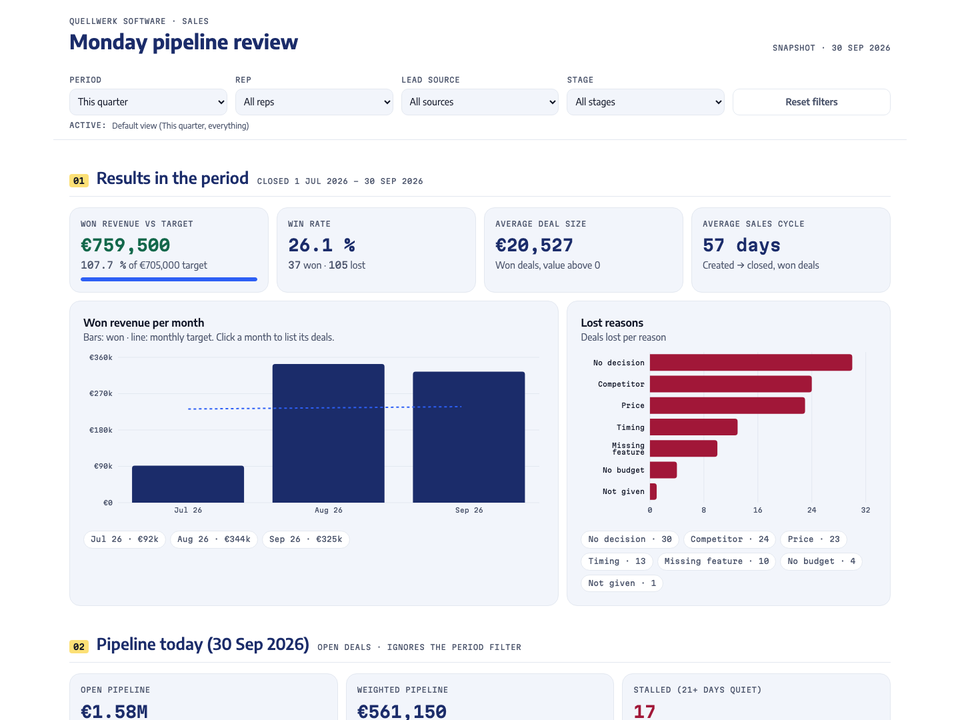Select the Competitor · 24 chip
The height and width of the screenshot is (720, 960).
729,539
